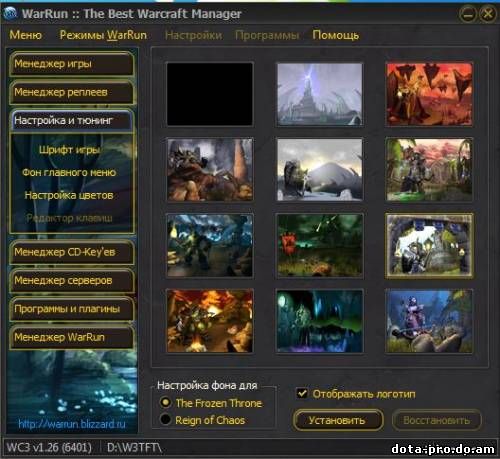The height and width of the screenshot is (459, 500).
Task: Select the solid black background thumbnail
Action: coord(210,94)
